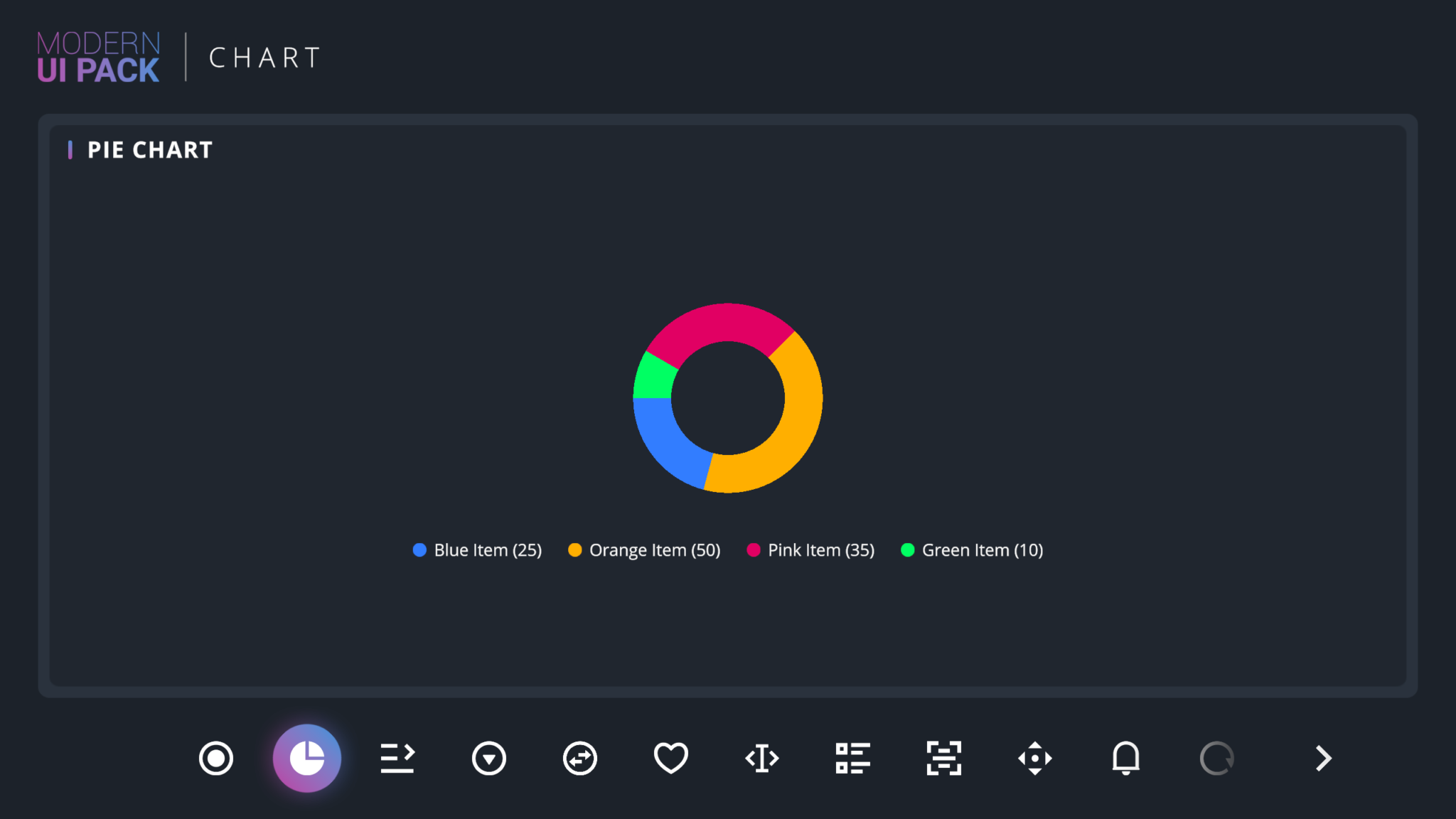Select the Pie Chart demo icon
The height and width of the screenshot is (819, 1456).
tap(307, 758)
